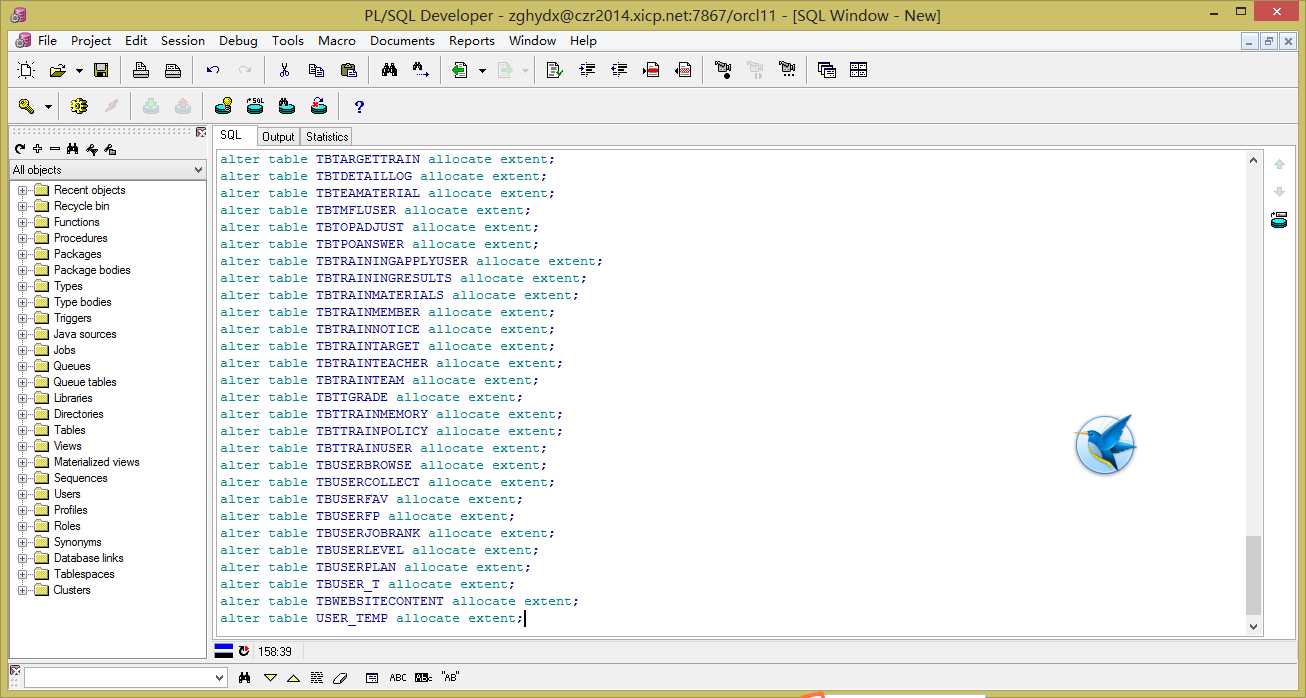Viewport: 1306px width, 698px height.
Task: Click the find previous up triangle icon
Action: coord(293,677)
